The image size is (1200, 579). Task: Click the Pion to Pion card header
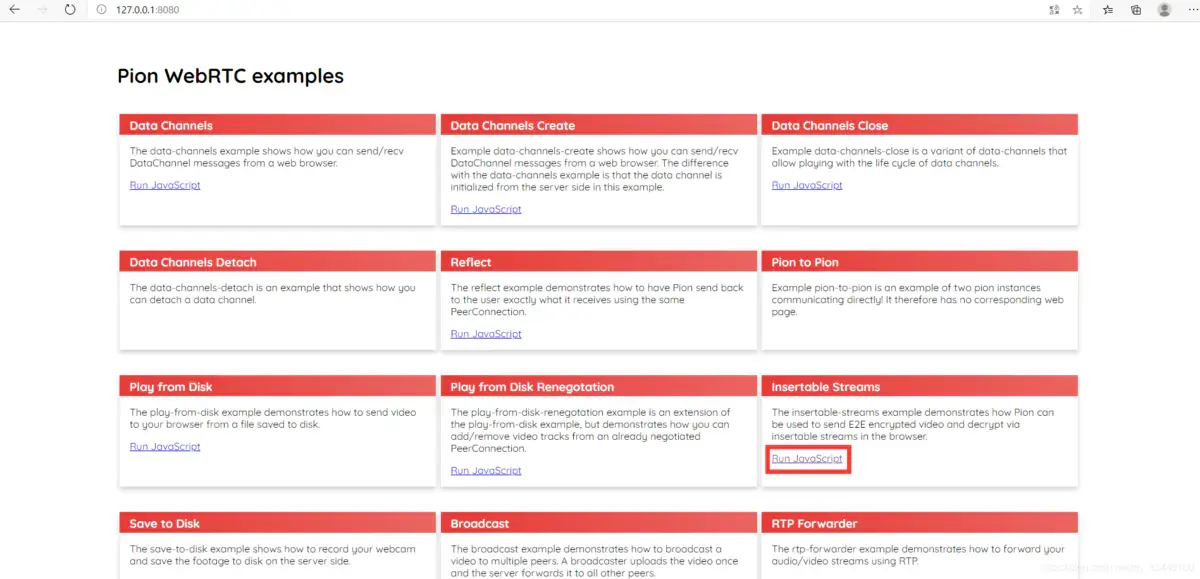(x=919, y=262)
